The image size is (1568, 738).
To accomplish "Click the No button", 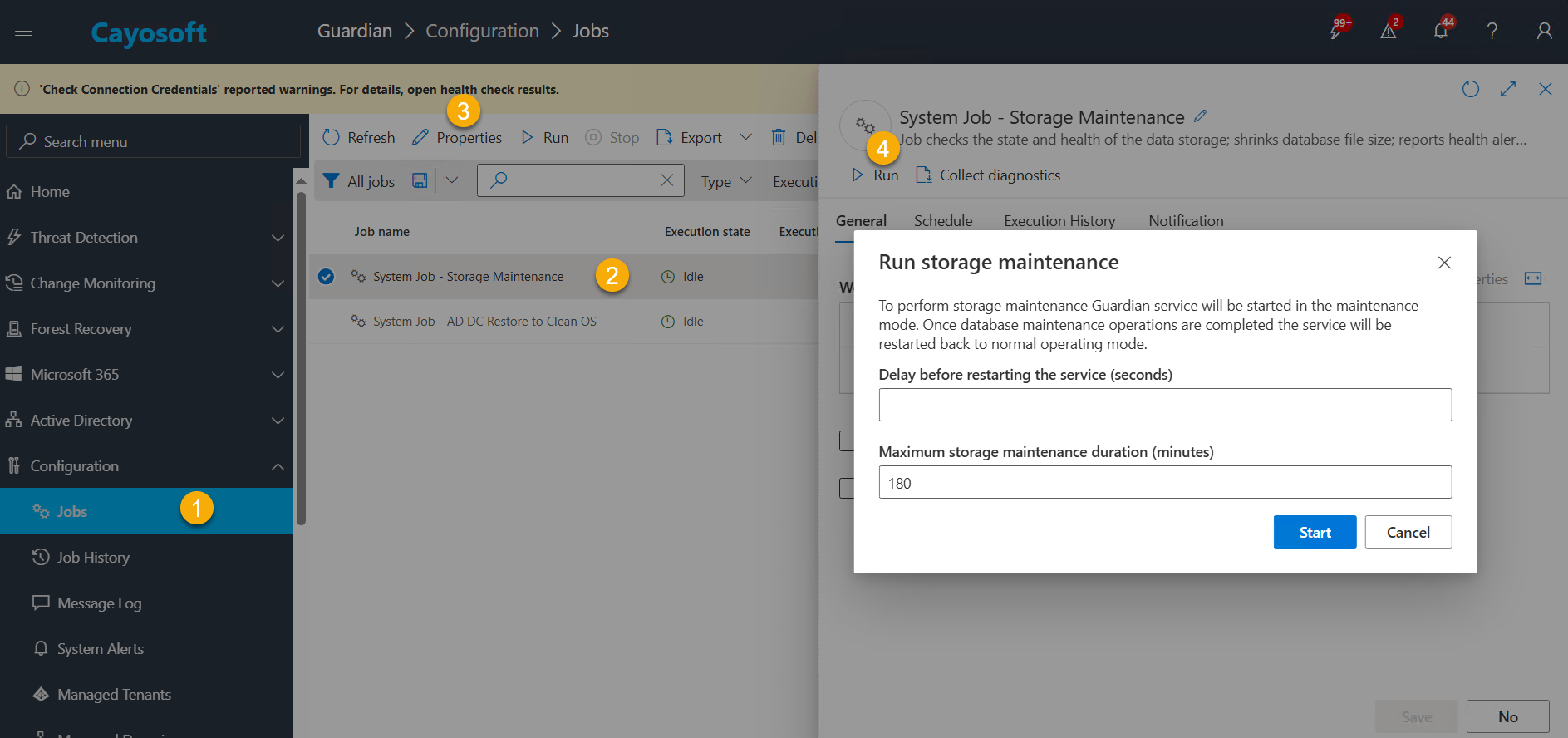I will pos(1507,716).
